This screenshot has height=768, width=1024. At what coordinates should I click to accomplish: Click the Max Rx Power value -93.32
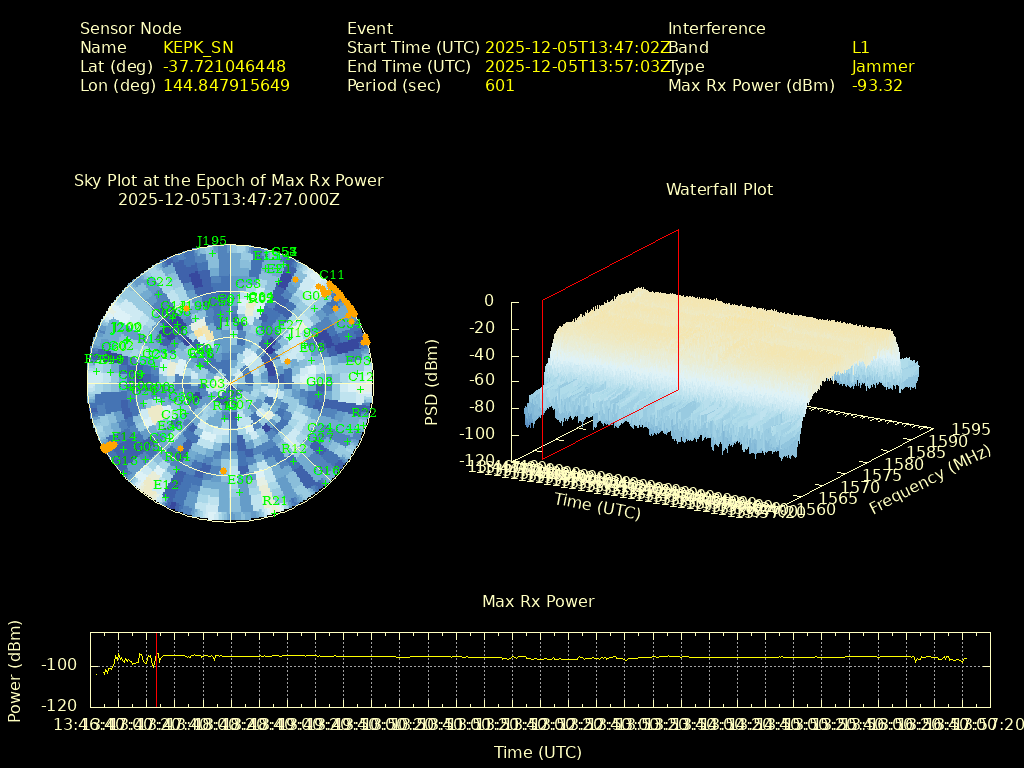(x=877, y=86)
